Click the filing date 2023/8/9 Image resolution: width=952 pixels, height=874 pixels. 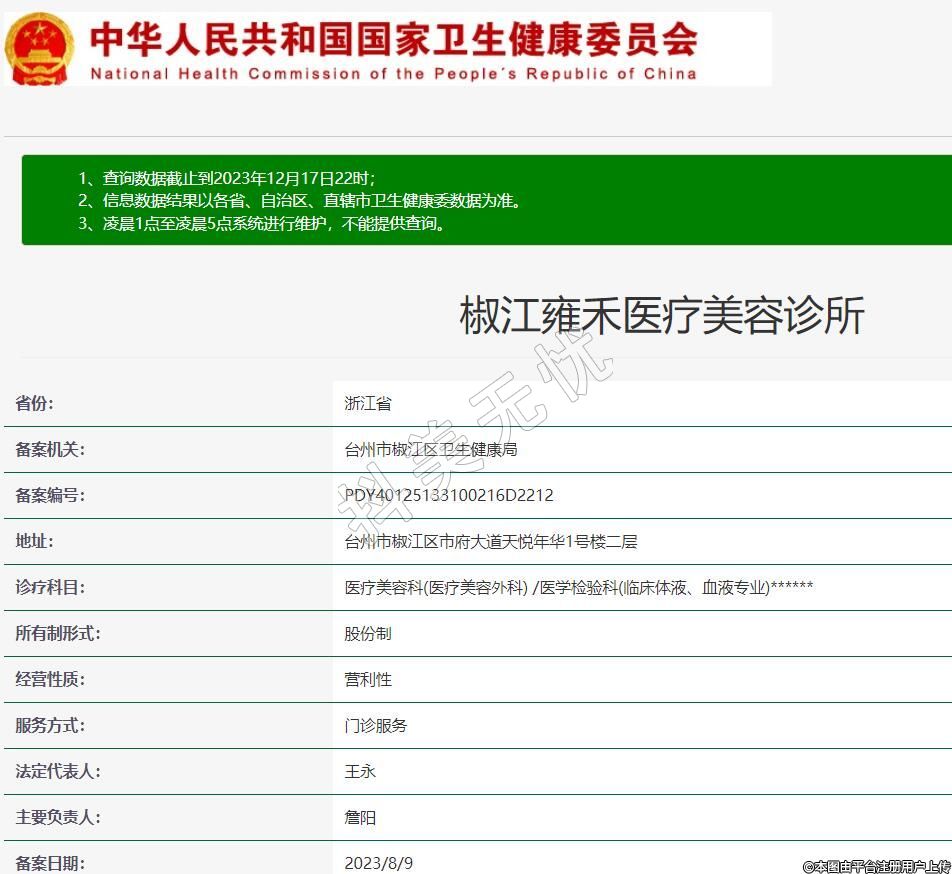click(x=378, y=862)
